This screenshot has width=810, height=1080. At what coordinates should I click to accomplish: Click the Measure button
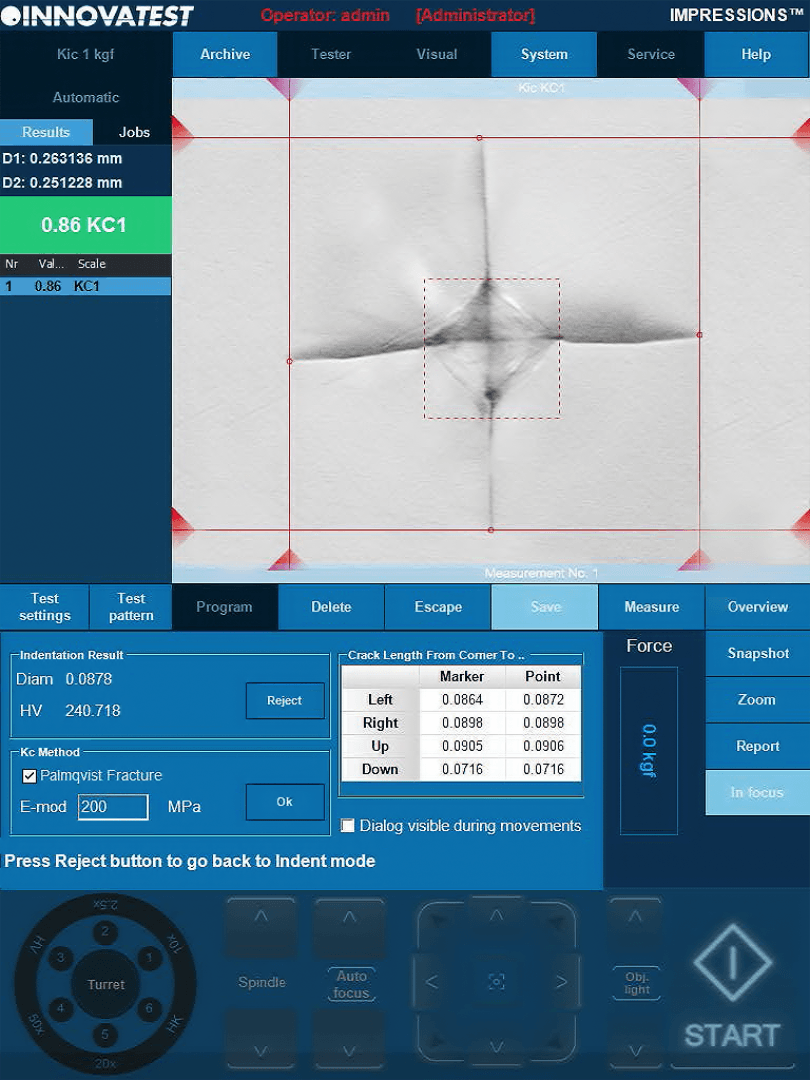[x=652, y=607]
